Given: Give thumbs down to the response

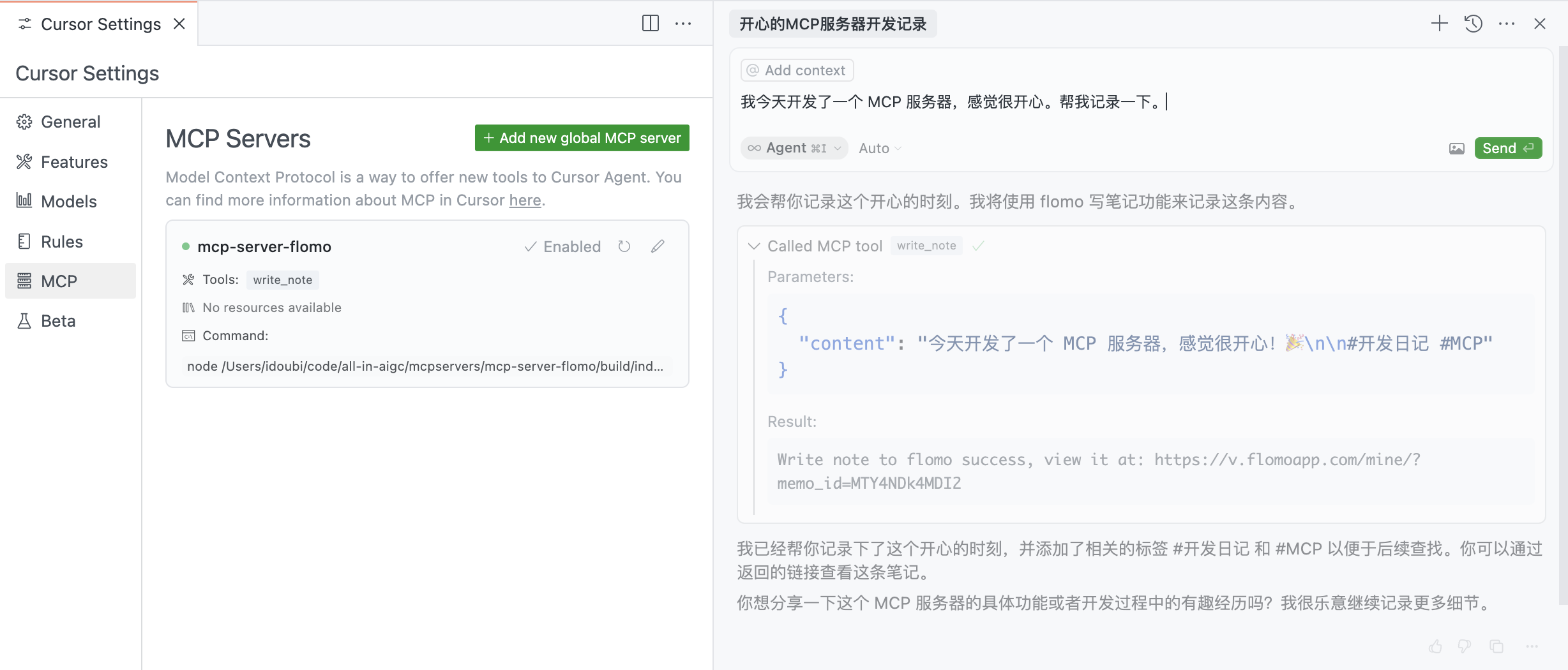Looking at the screenshot, I should pos(1465,646).
